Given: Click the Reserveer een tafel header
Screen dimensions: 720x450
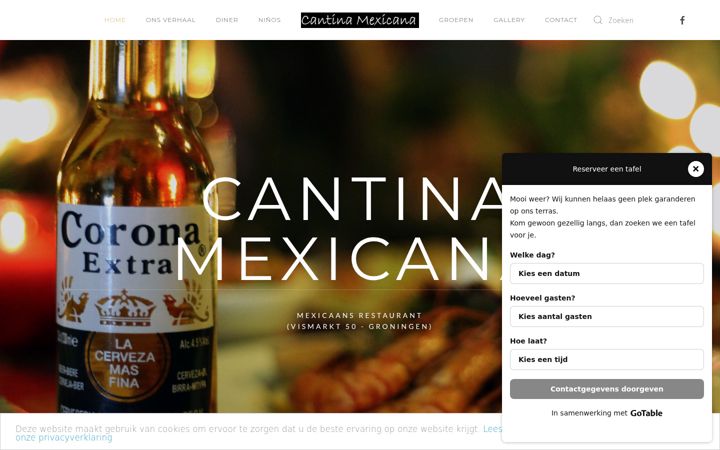Looking at the screenshot, I should tap(607, 169).
